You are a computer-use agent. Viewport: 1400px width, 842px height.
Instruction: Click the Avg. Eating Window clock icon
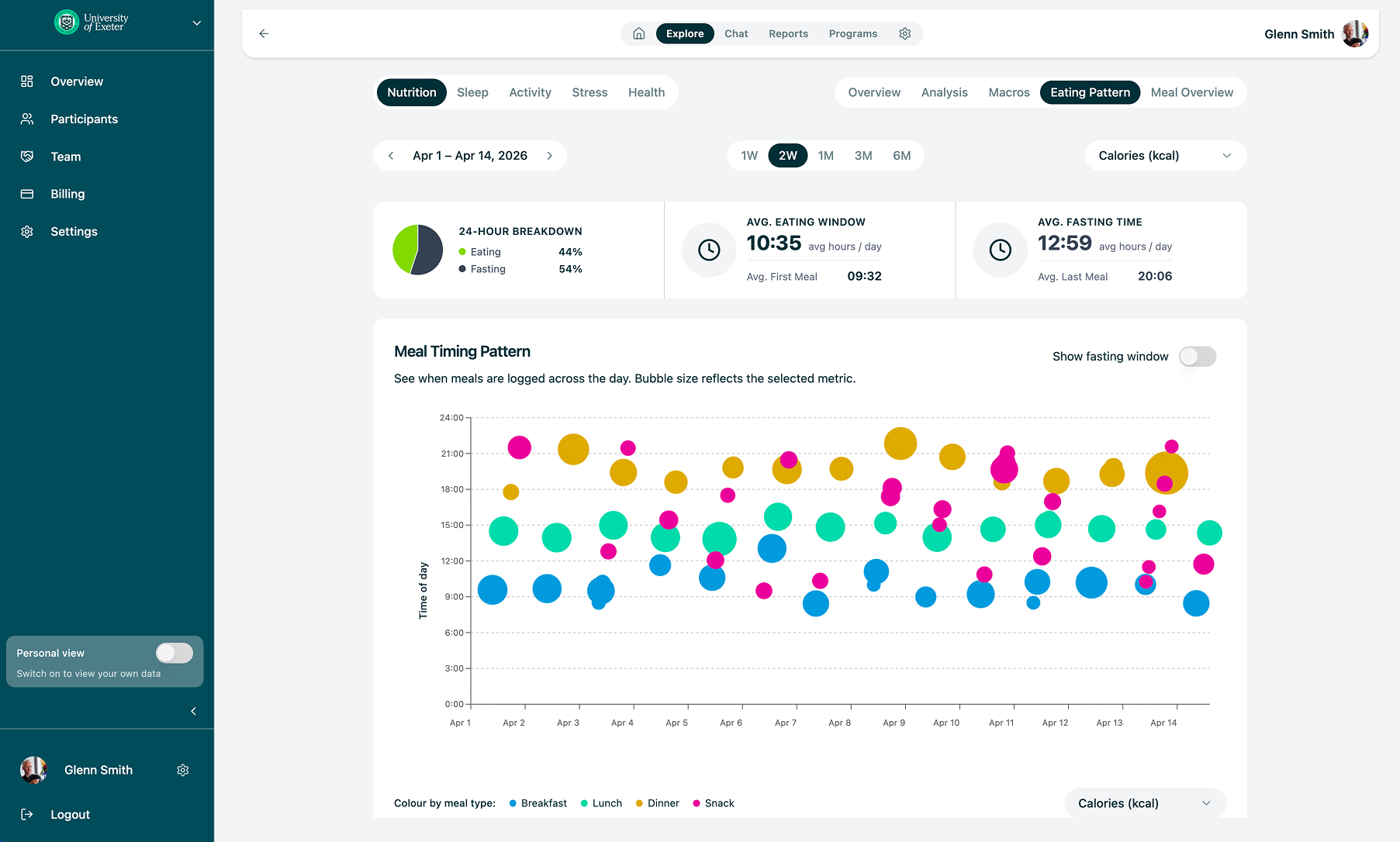(x=709, y=250)
